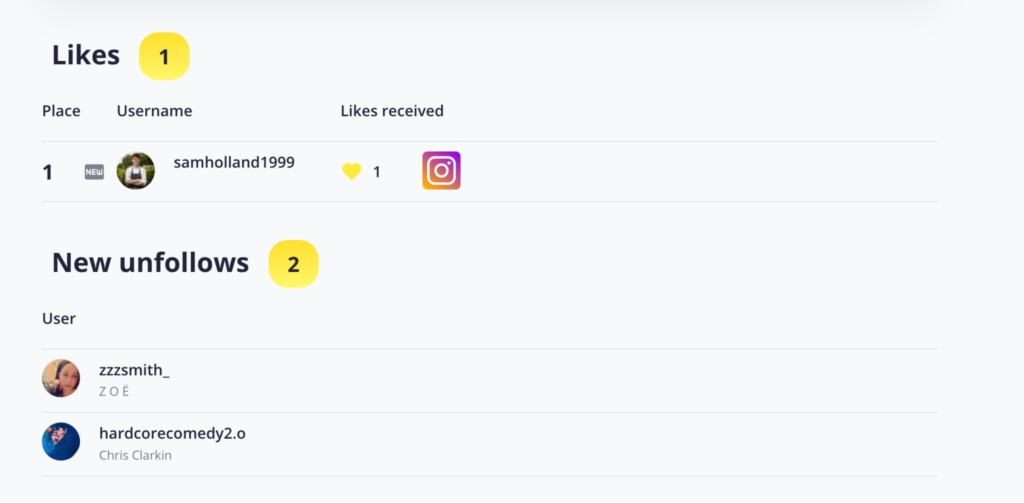Click the New unfollows section heading
Viewport: 1024px width, 503px height.
coord(150,263)
